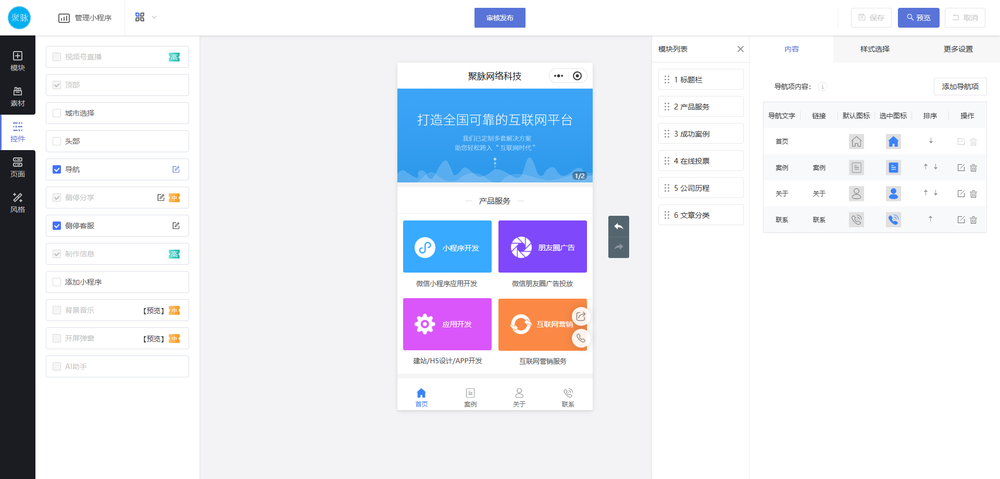Tick the 视频号直播 checkbox

(x=57, y=57)
